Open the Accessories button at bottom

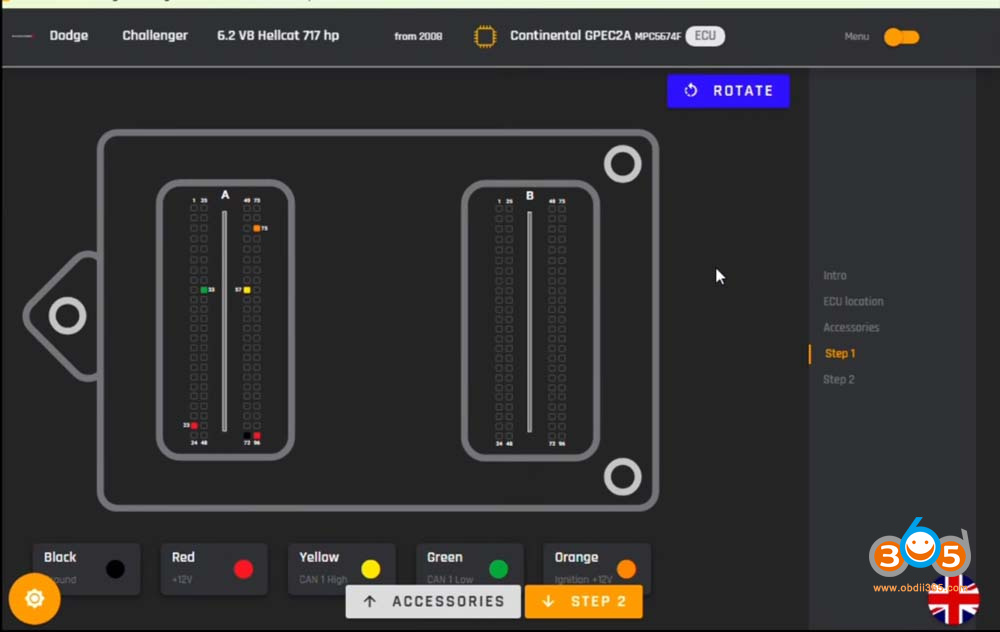click(433, 601)
